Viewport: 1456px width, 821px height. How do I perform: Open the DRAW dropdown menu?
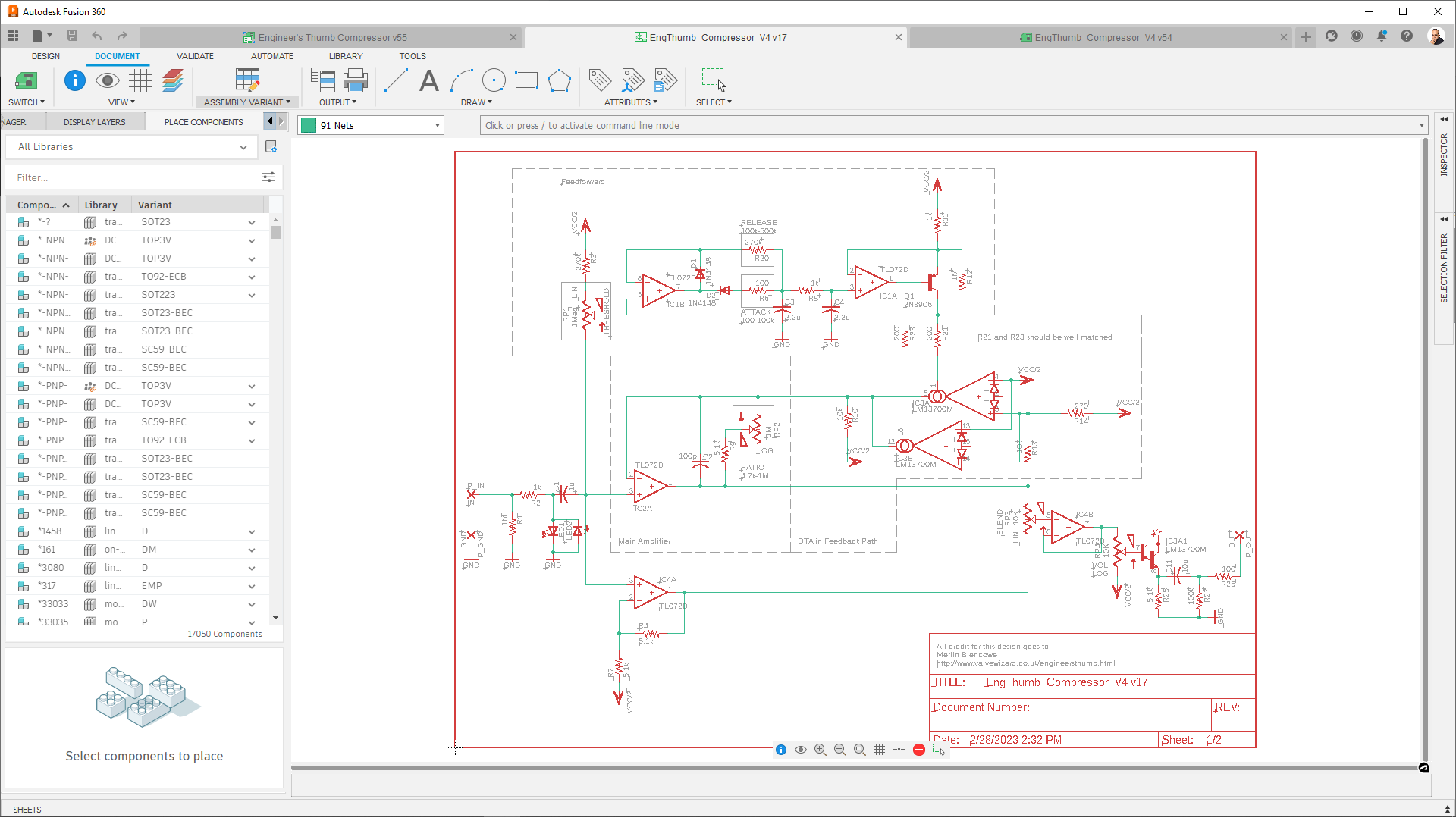[x=476, y=102]
